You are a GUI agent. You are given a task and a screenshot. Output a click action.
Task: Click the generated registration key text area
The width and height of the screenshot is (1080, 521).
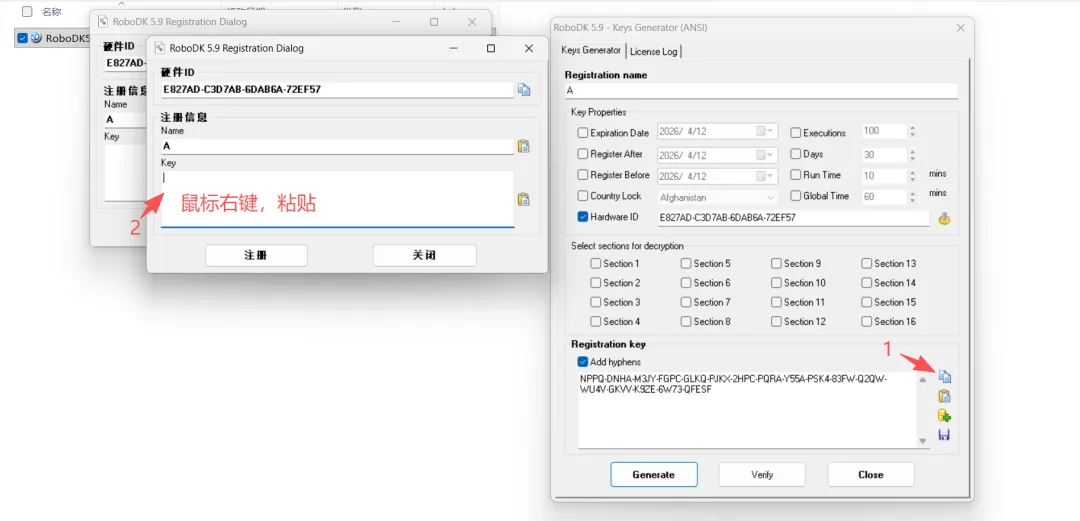pos(747,410)
